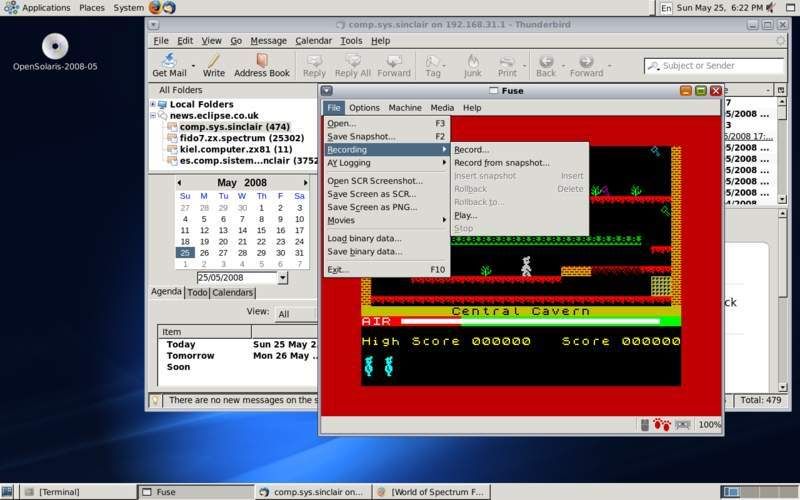Open the Address Book toolbar icon
This screenshot has width=800, height=500.
click(262, 61)
